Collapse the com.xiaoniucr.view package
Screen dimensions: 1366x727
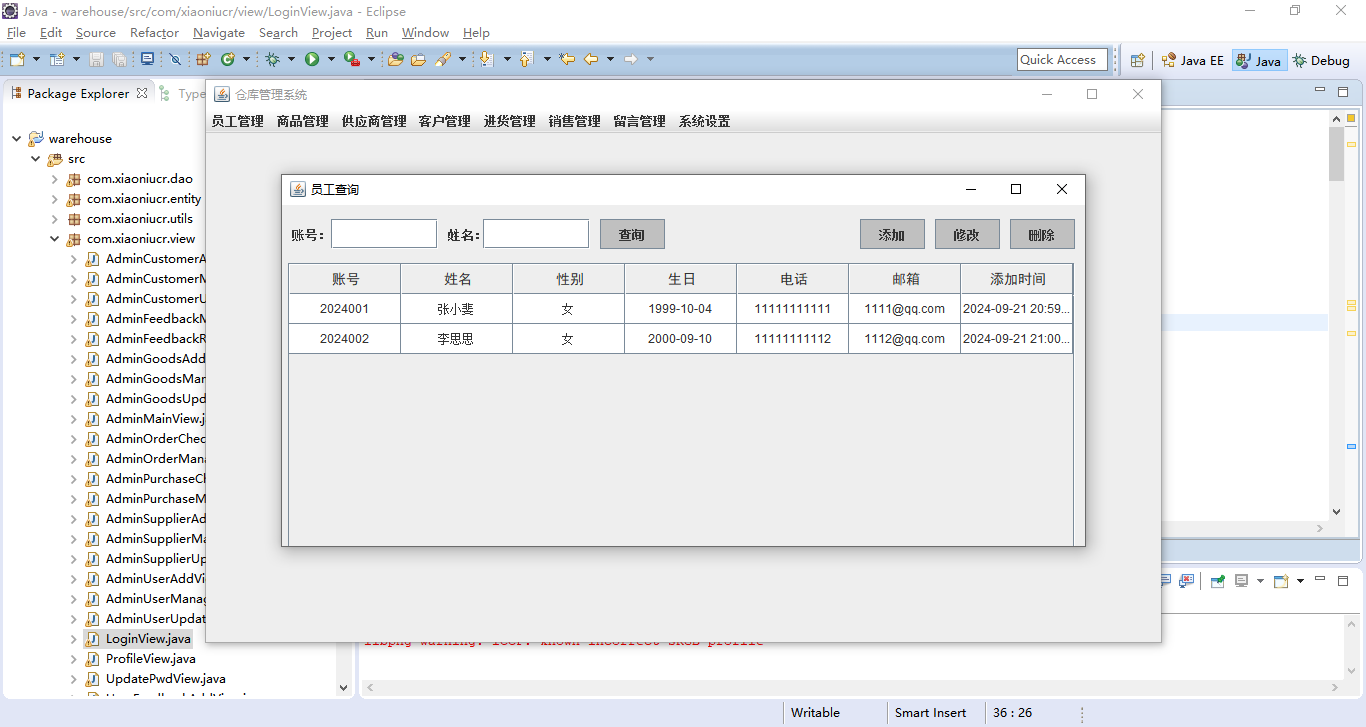click(x=55, y=239)
